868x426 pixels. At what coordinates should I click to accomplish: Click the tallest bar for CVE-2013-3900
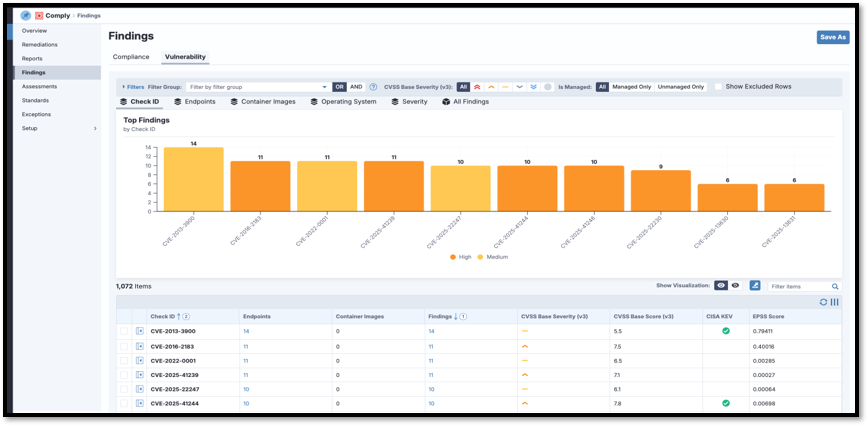coord(193,180)
